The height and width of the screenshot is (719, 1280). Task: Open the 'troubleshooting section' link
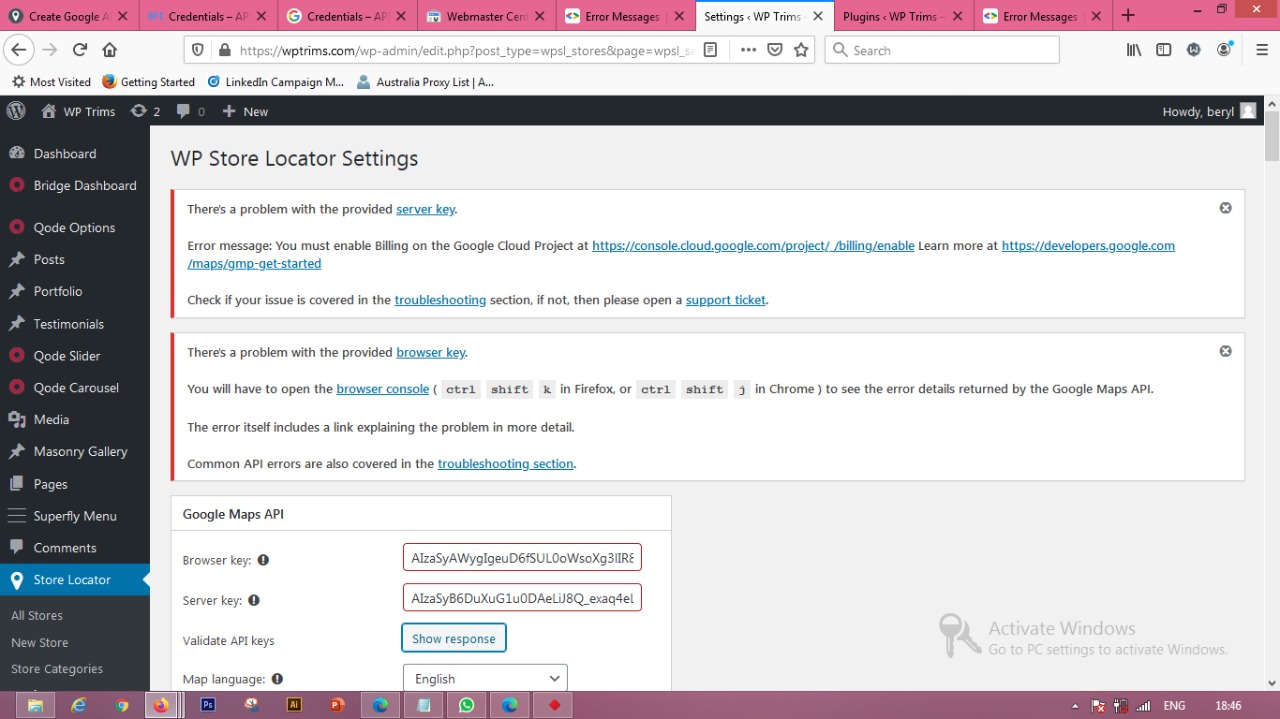tap(506, 464)
